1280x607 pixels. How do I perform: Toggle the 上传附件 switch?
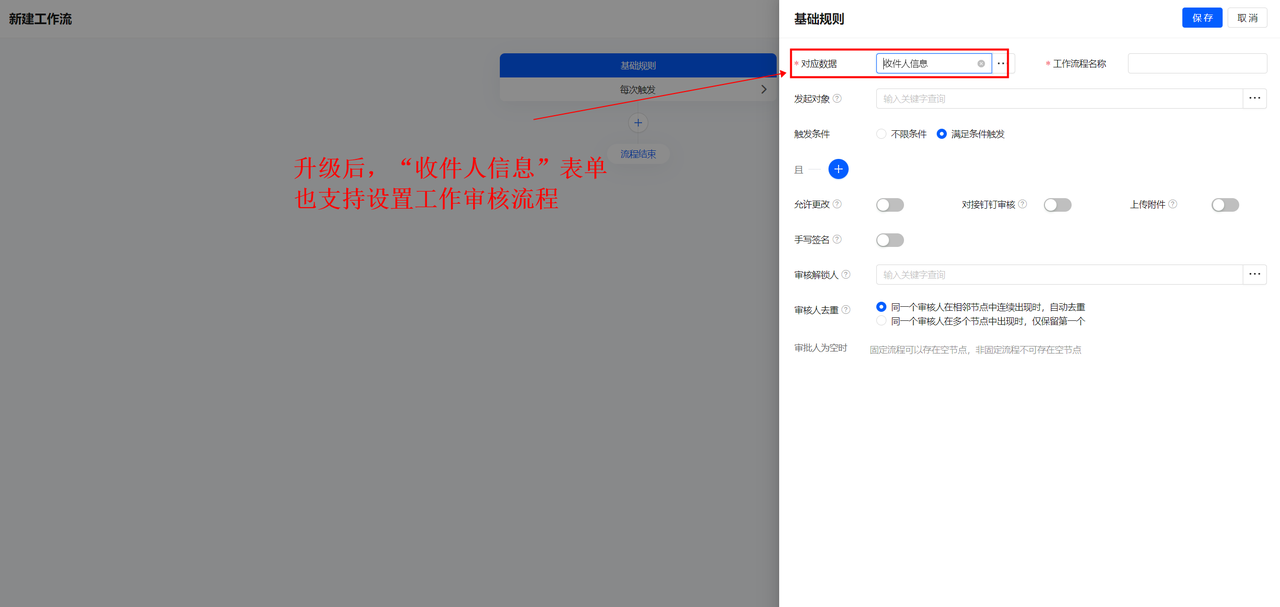1225,205
